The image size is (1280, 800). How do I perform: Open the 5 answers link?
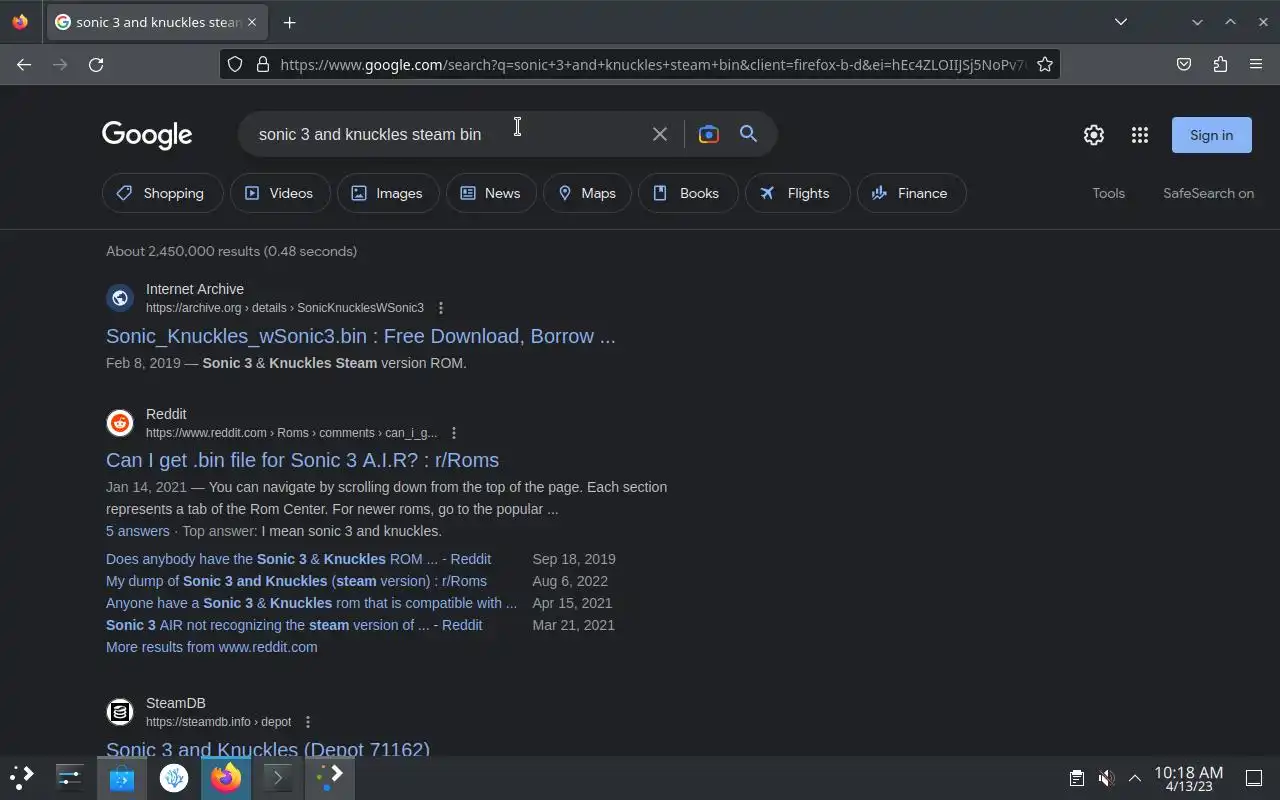tap(138, 531)
